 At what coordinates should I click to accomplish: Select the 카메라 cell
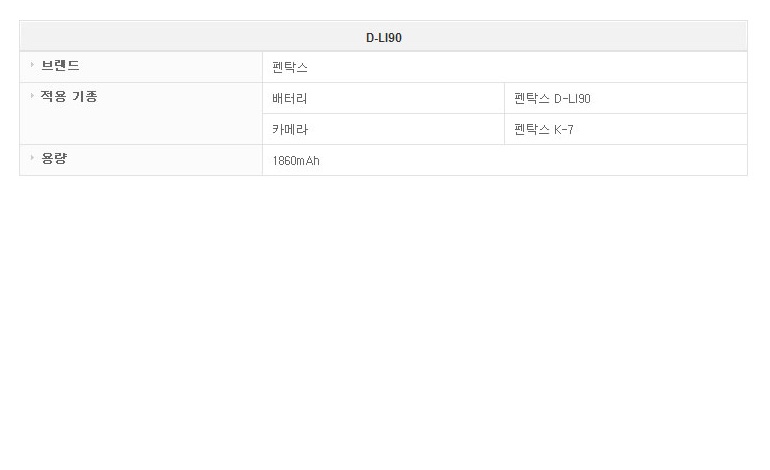(290, 130)
